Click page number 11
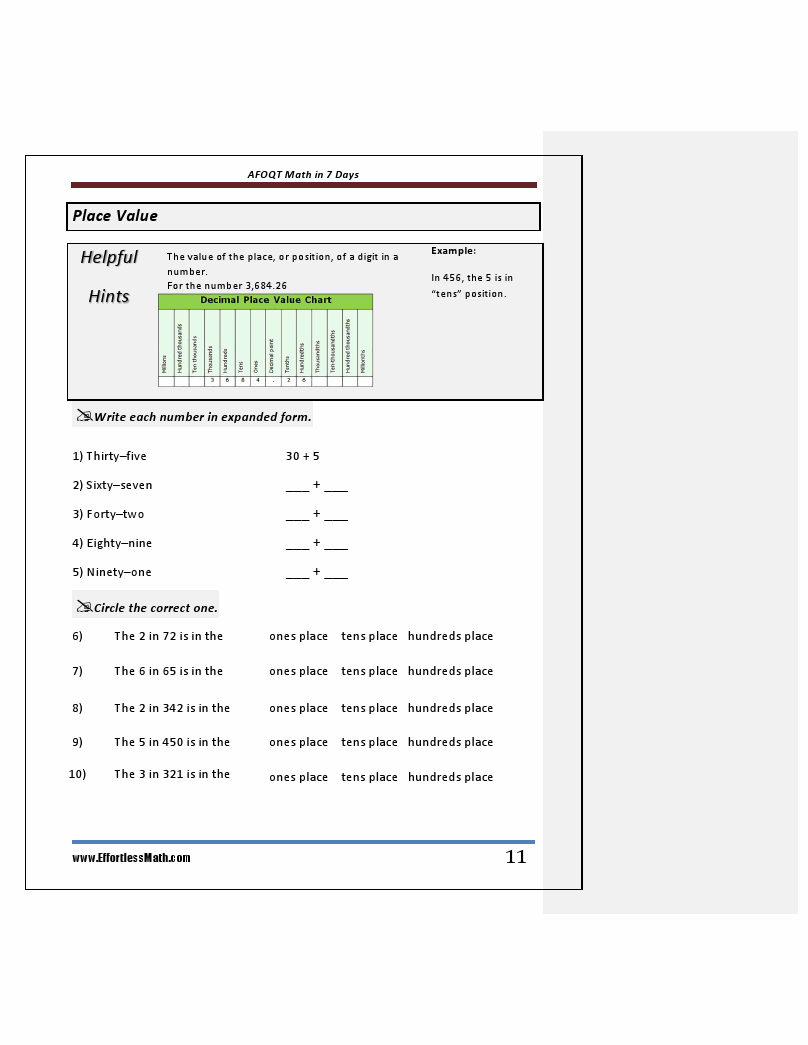 click(x=517, y=856)
